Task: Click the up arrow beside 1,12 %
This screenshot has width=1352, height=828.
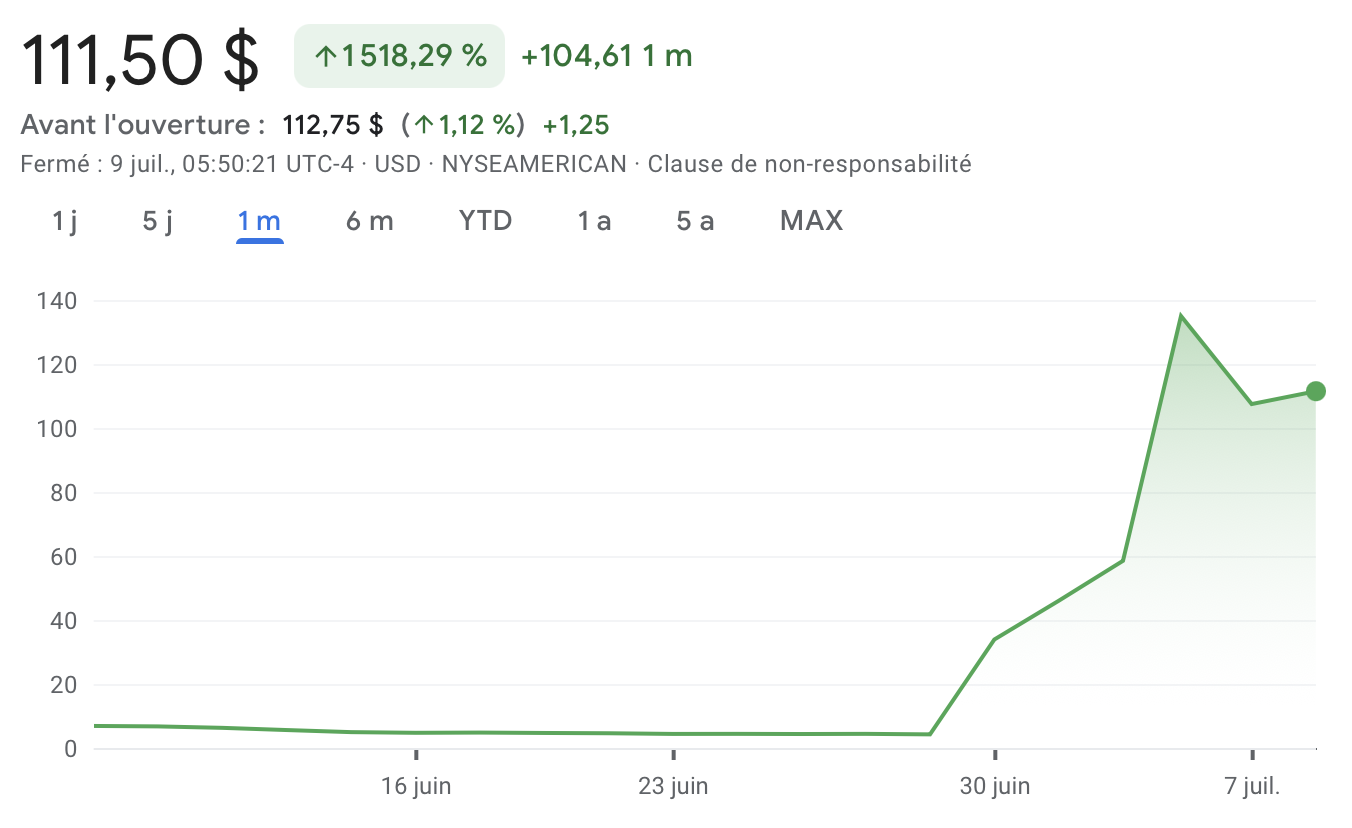Action: pos(424,126)
